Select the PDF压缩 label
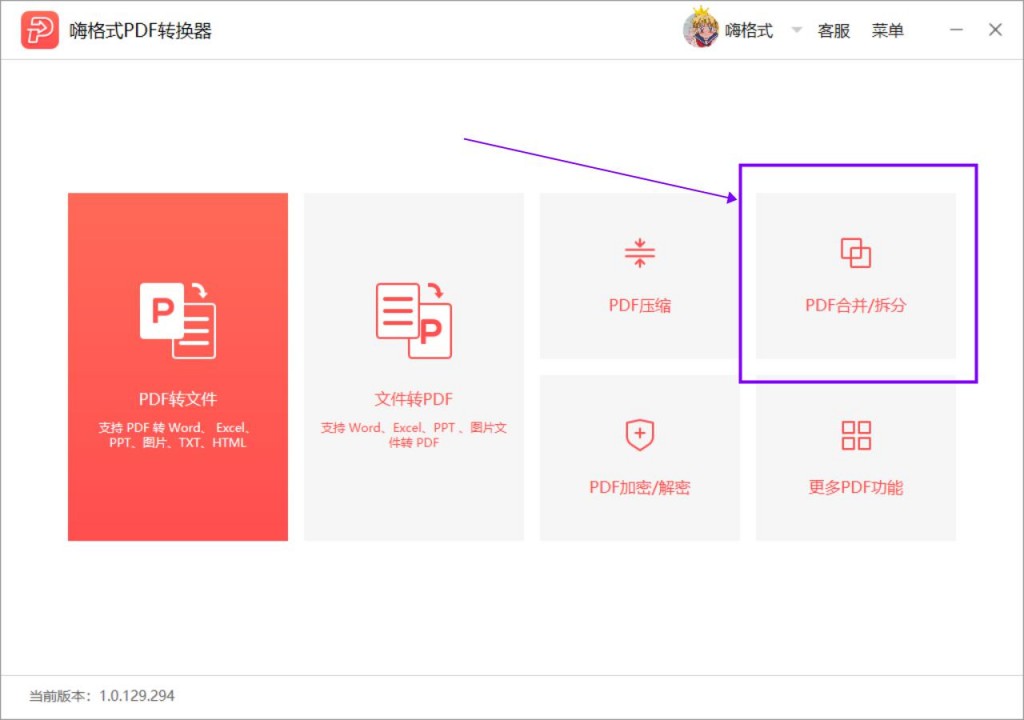 pyautogui.click(x=639, y=305)
